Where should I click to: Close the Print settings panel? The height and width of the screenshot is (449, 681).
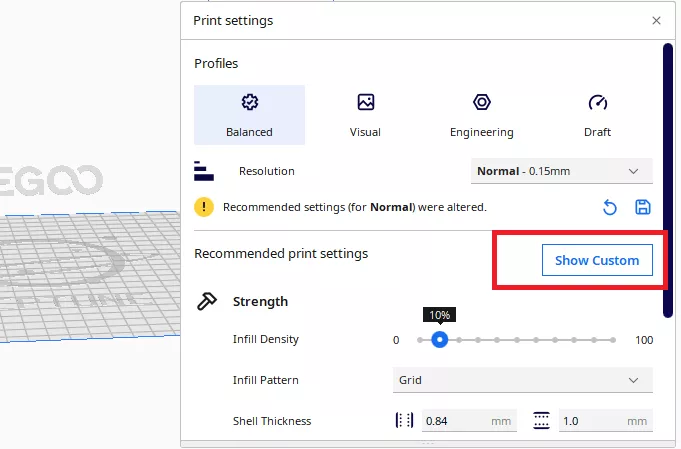(x=656, y=20)
